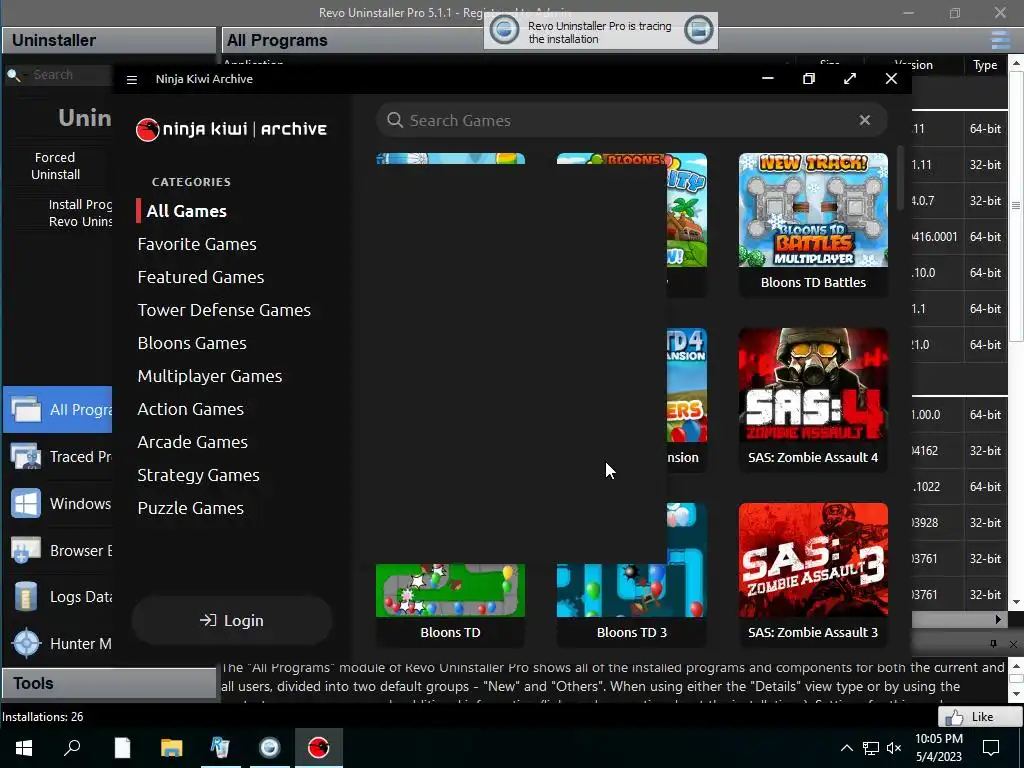Open the notification center icon
This screenshot has width=1024, height=768.
click(x=991, y=748)
